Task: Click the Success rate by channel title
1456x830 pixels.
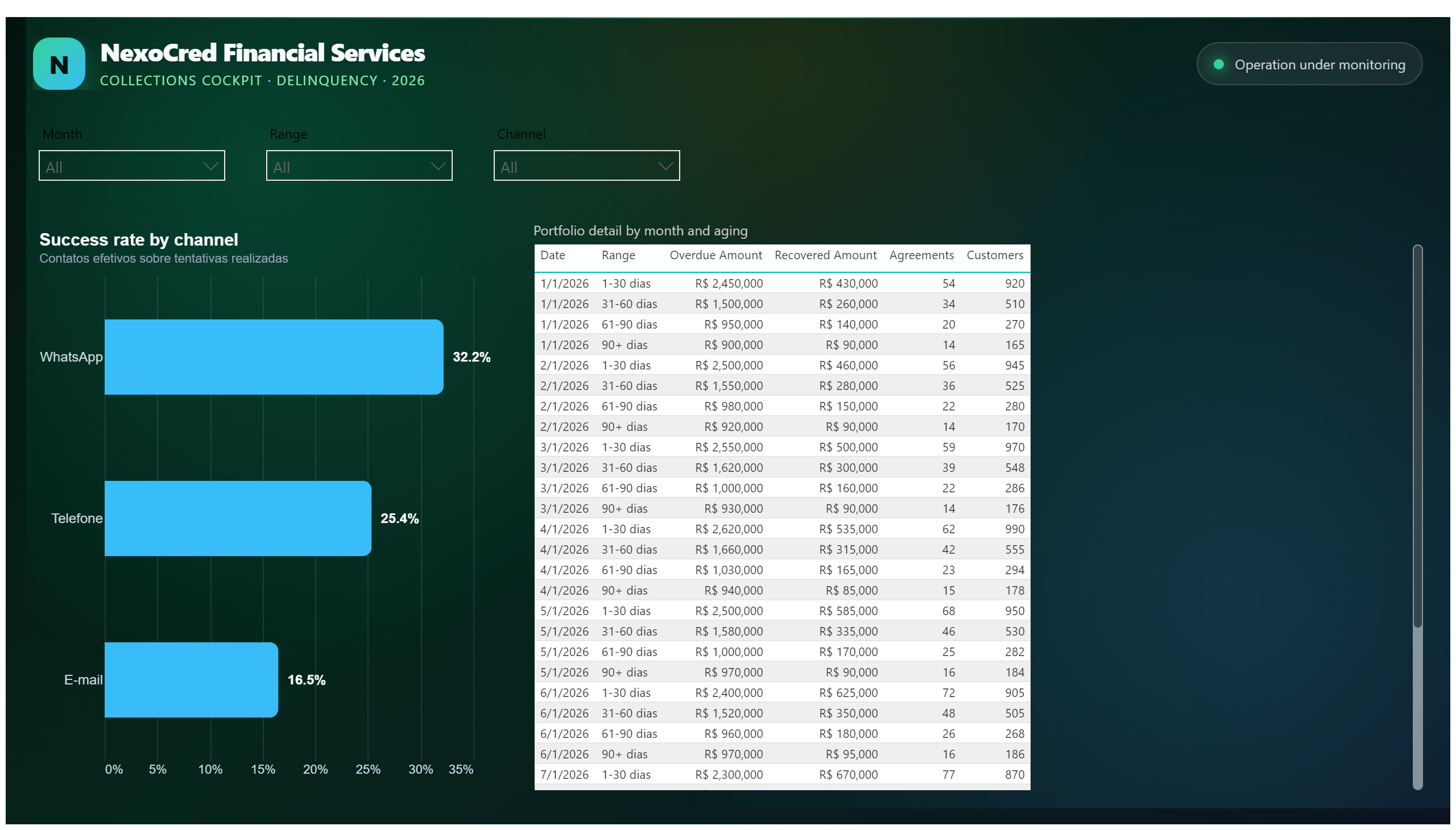Action: (x=139, y=239)
